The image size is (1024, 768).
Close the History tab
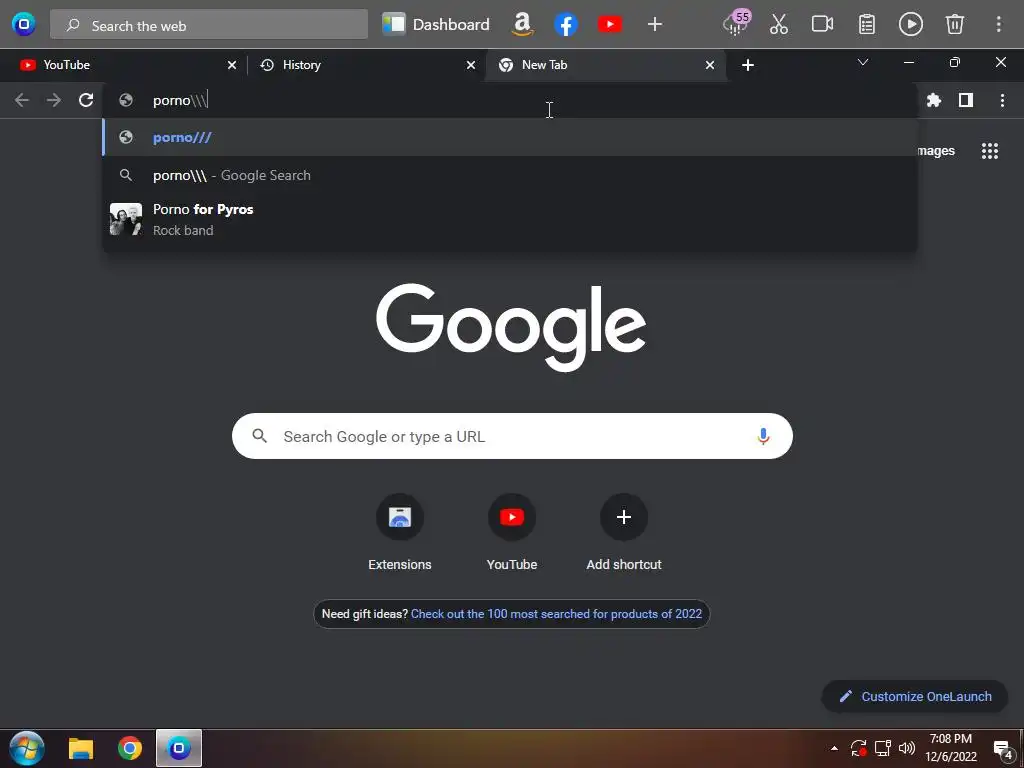point(471,65)
